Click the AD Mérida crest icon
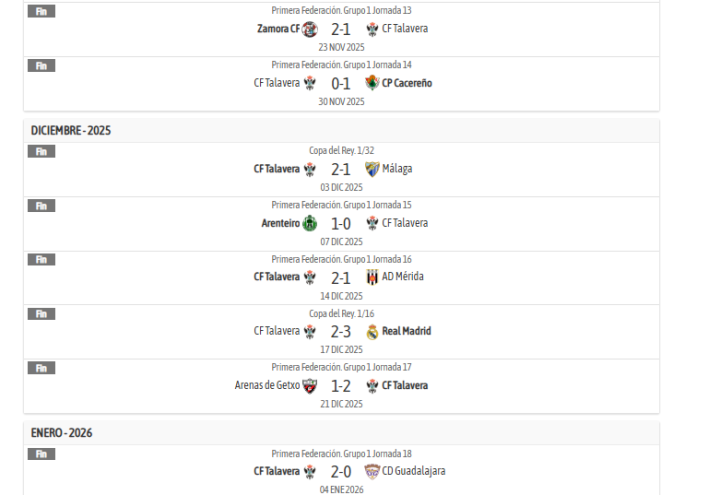Screen dimensions: 720x495 coord(372,277)
